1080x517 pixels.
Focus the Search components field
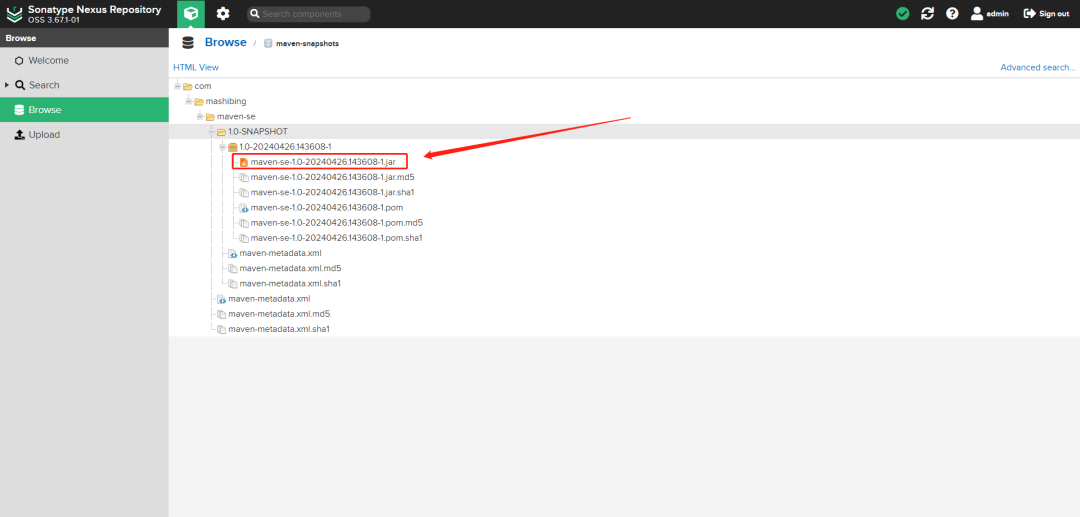click(x=309, y=14)
